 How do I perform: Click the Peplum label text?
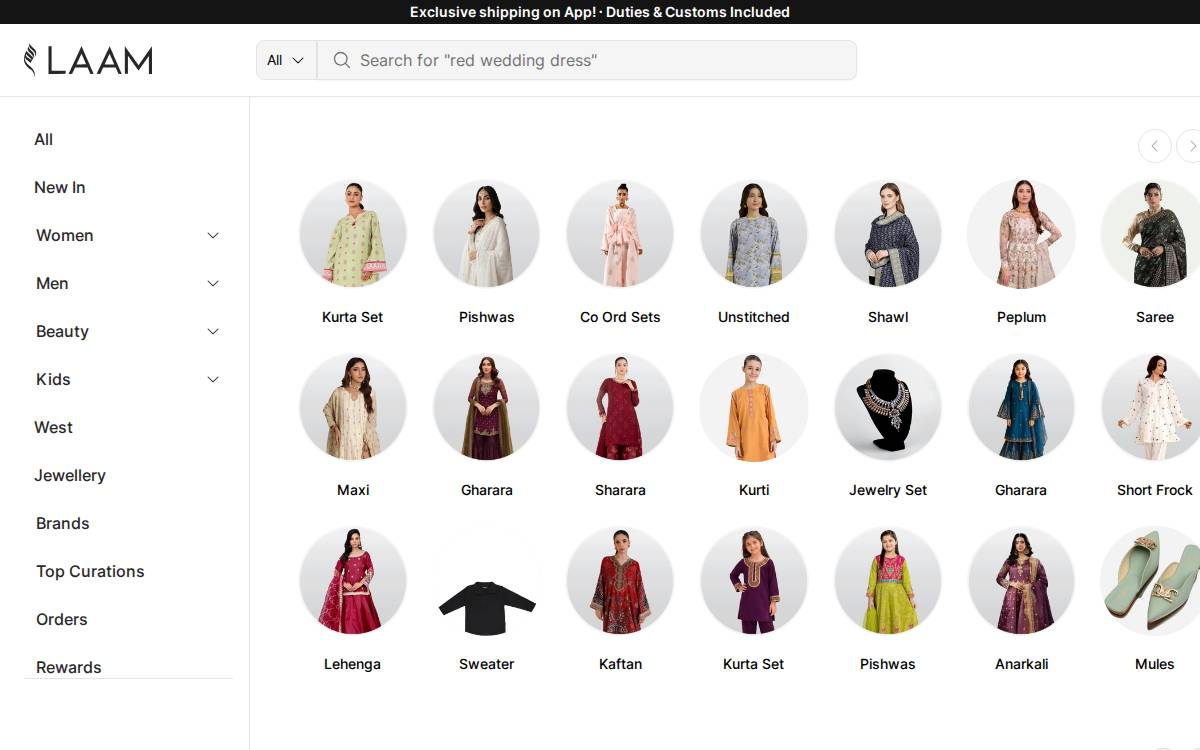tap(1021, 317)
